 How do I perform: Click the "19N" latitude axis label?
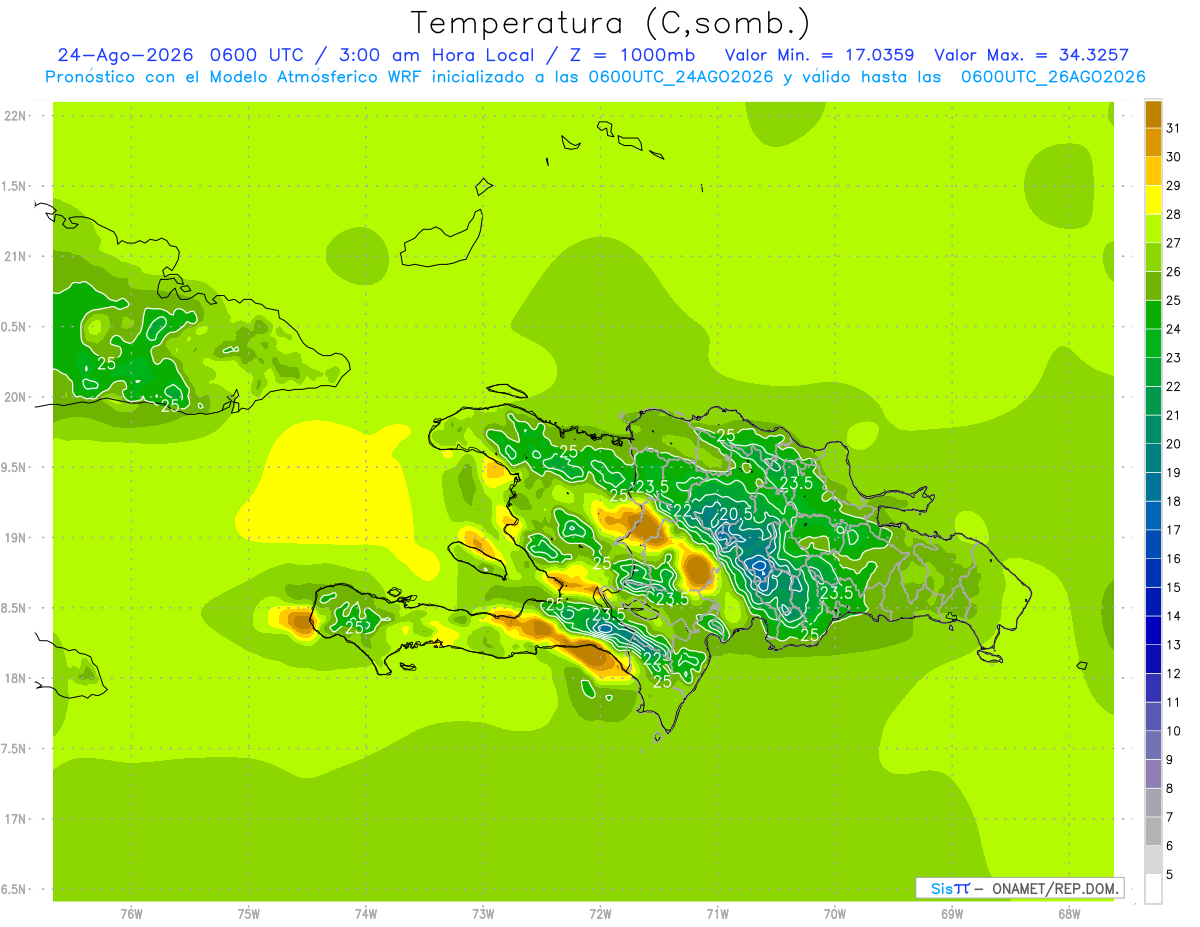point(15,538)
